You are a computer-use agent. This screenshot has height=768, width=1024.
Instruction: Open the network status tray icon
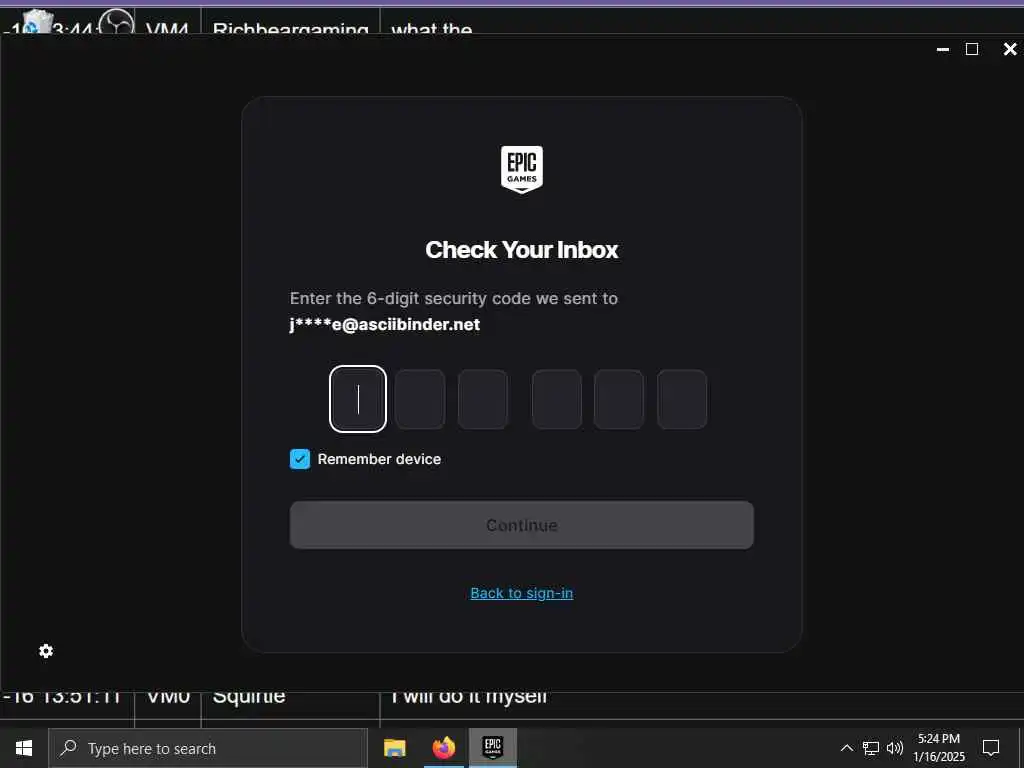point(871,748)
